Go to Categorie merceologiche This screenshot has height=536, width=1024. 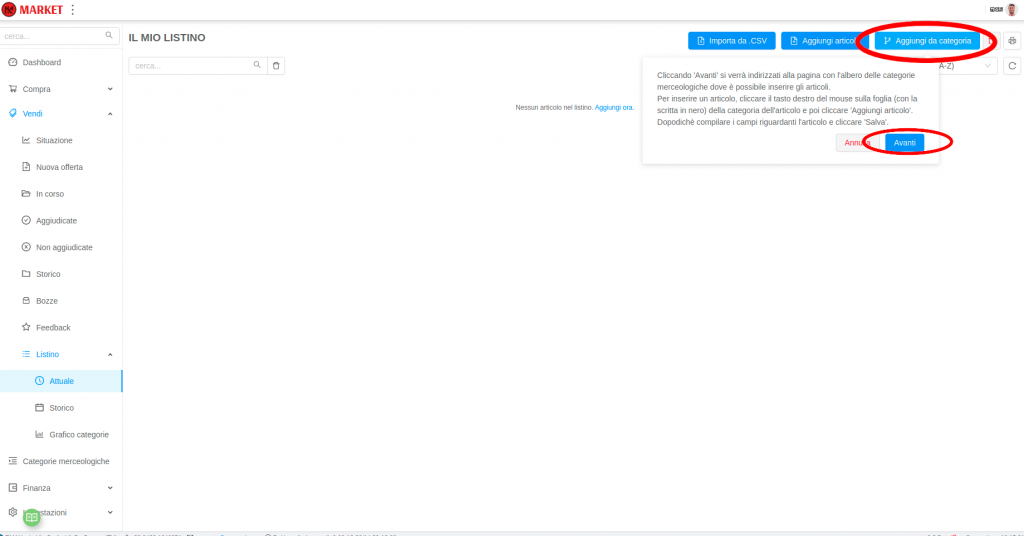[x=65, y=461]
